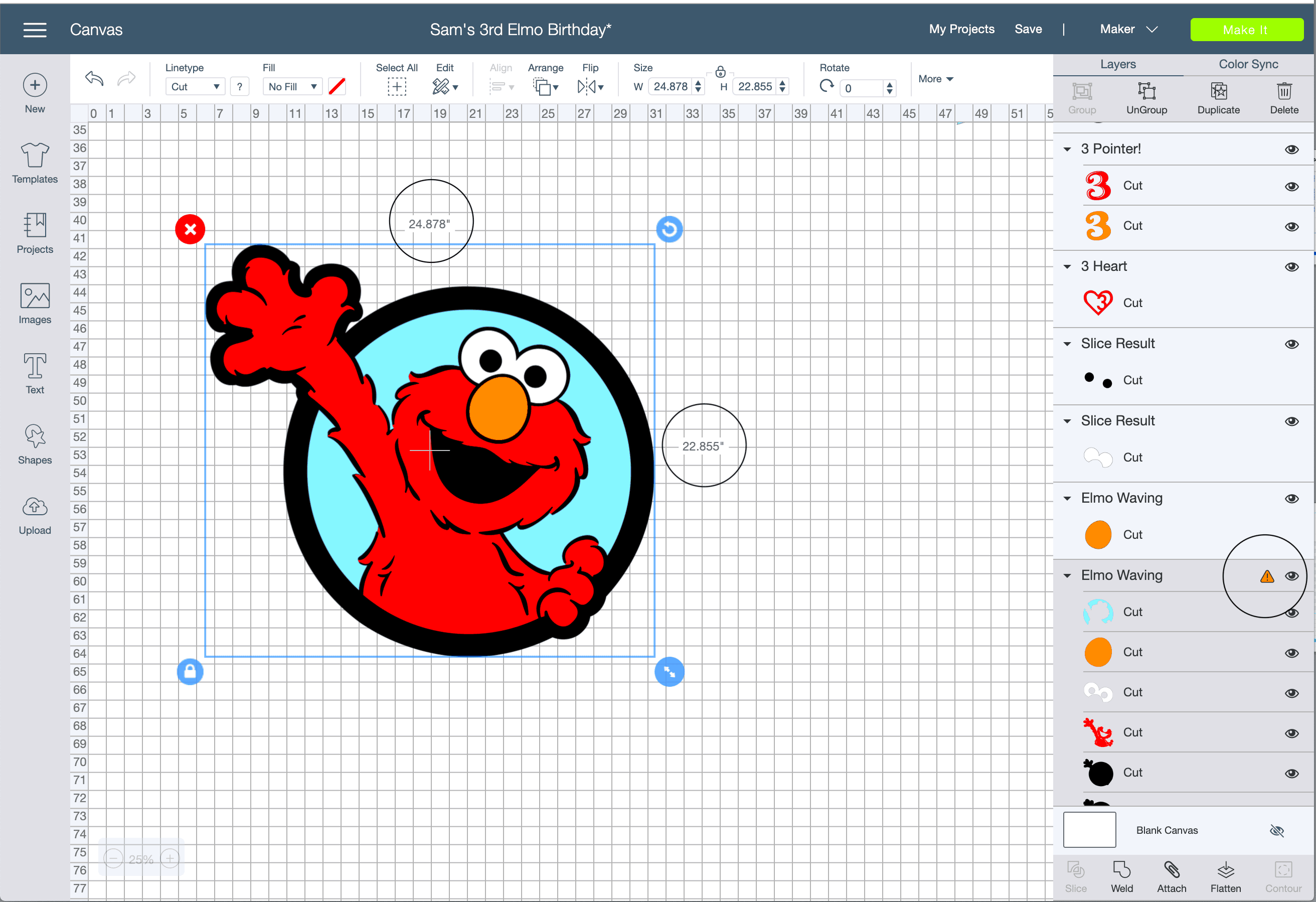The image size is (1316, 902).
Task: Click the Canvas title
Action: click(x=96, y=30)
